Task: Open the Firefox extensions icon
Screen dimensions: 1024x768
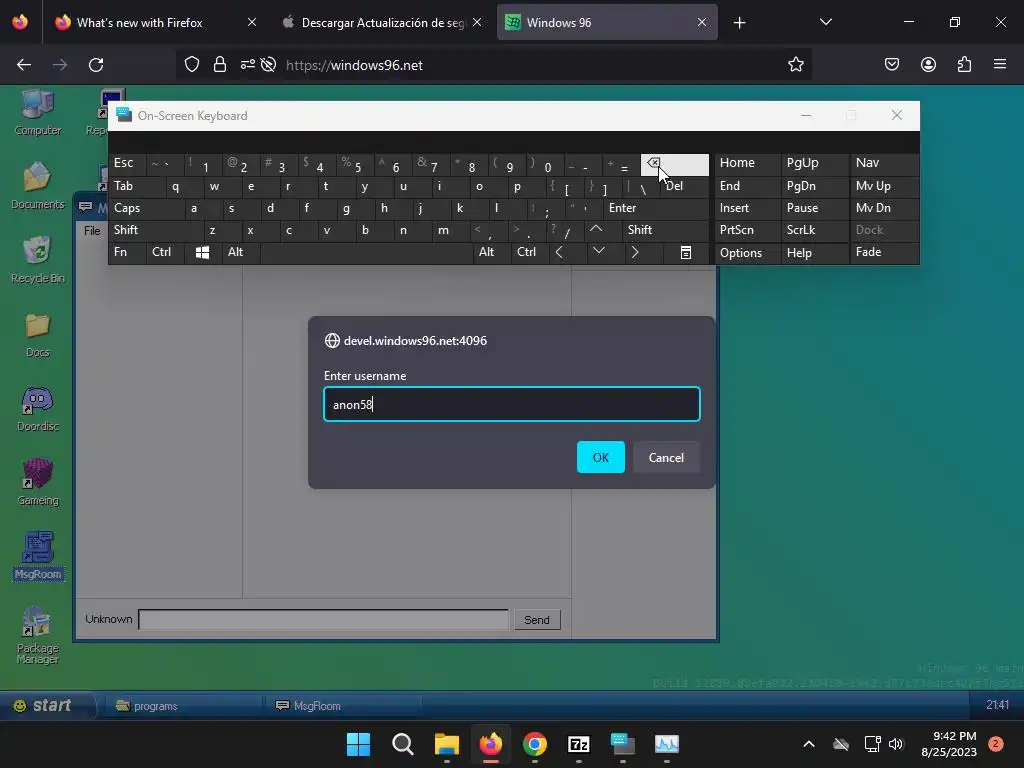Action: tap(964, 64)
